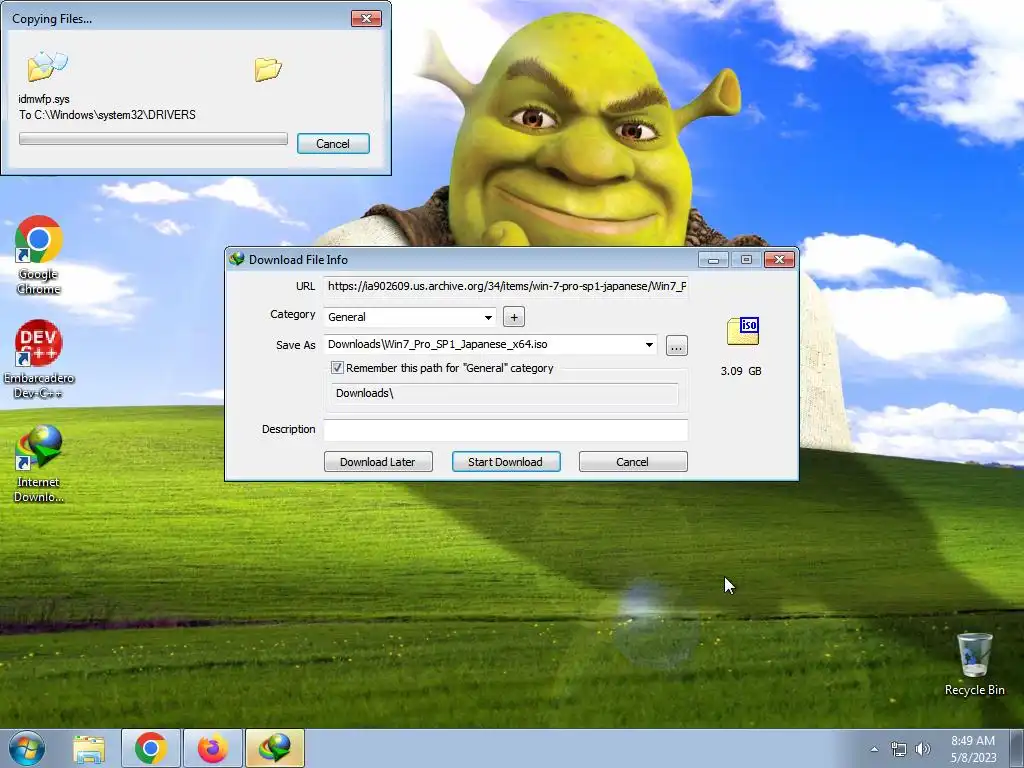Switch to Firefox in the taskbar
Screen dimensions: 1024x768
pyautogui.click(x=213, y=748)
